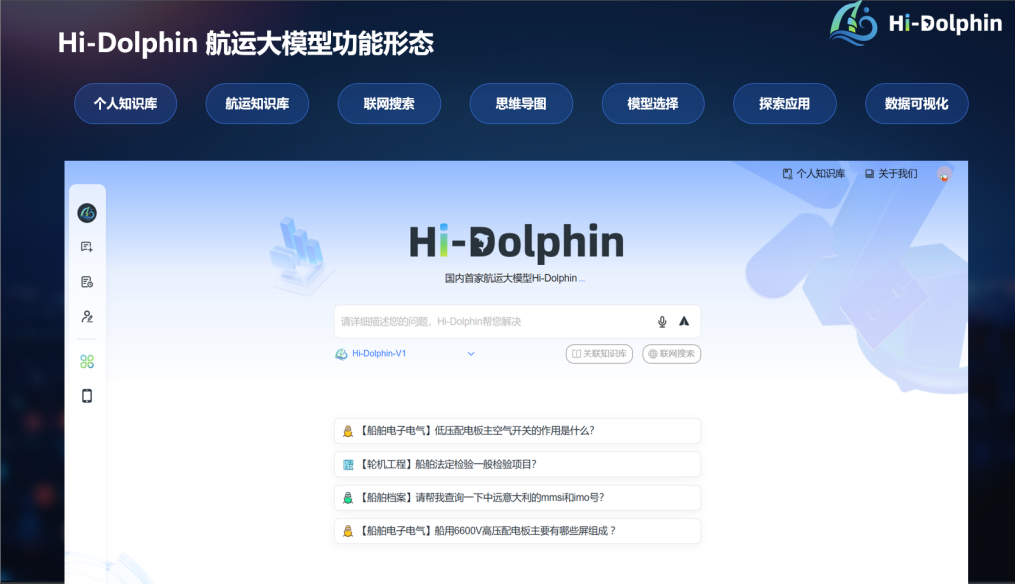Click the Hi-Dolphin 航运大模型功能形态 heading
The width and height of the screenshot is (1015, 584).
coord(245,43)
